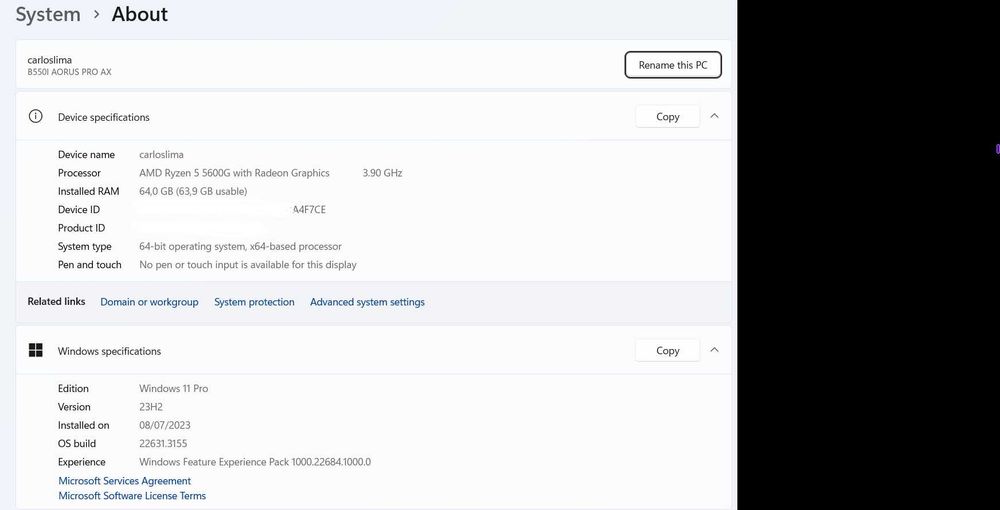The height and width of the screenshot is (510, 1000).
Task: Collapse the Device specifications section
Action: click(714, 116)
